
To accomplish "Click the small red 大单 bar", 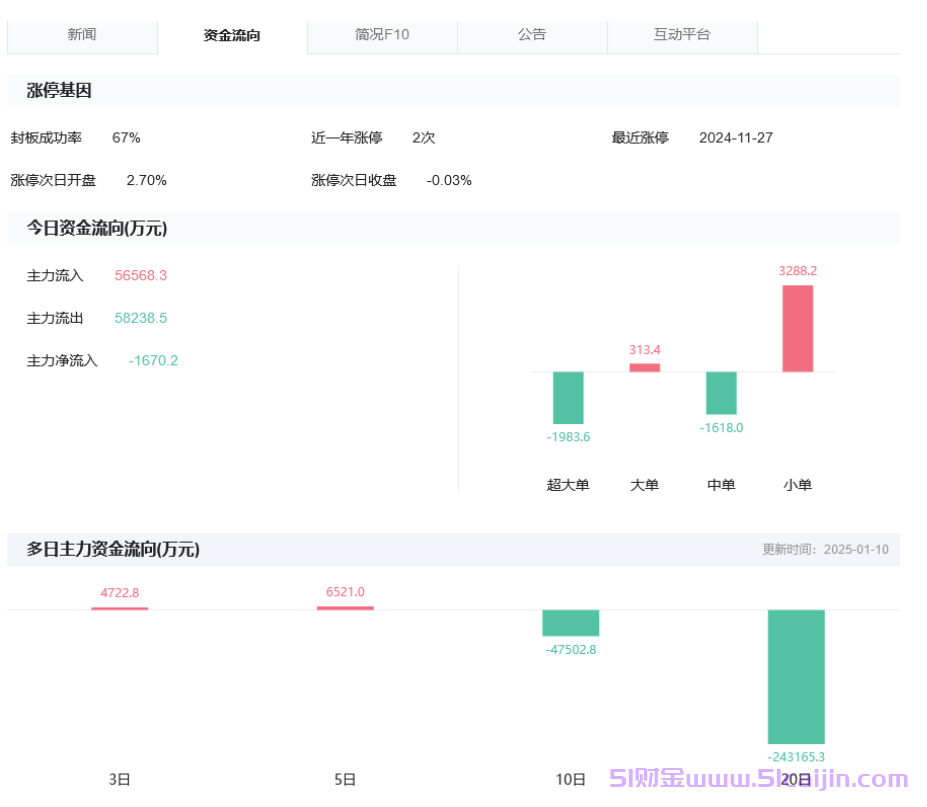I will [644, 367].
